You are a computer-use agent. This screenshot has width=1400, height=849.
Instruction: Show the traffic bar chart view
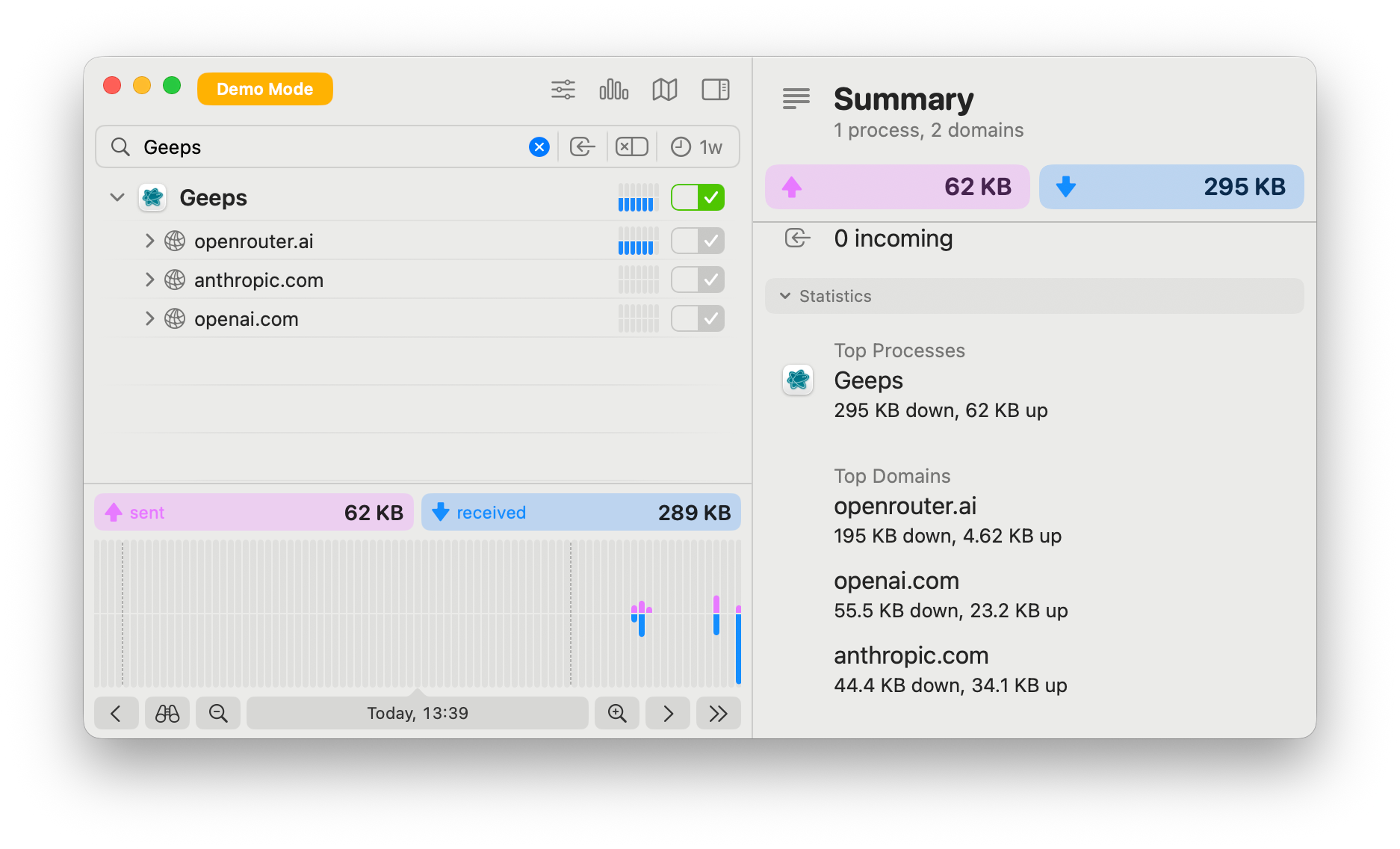613,90
